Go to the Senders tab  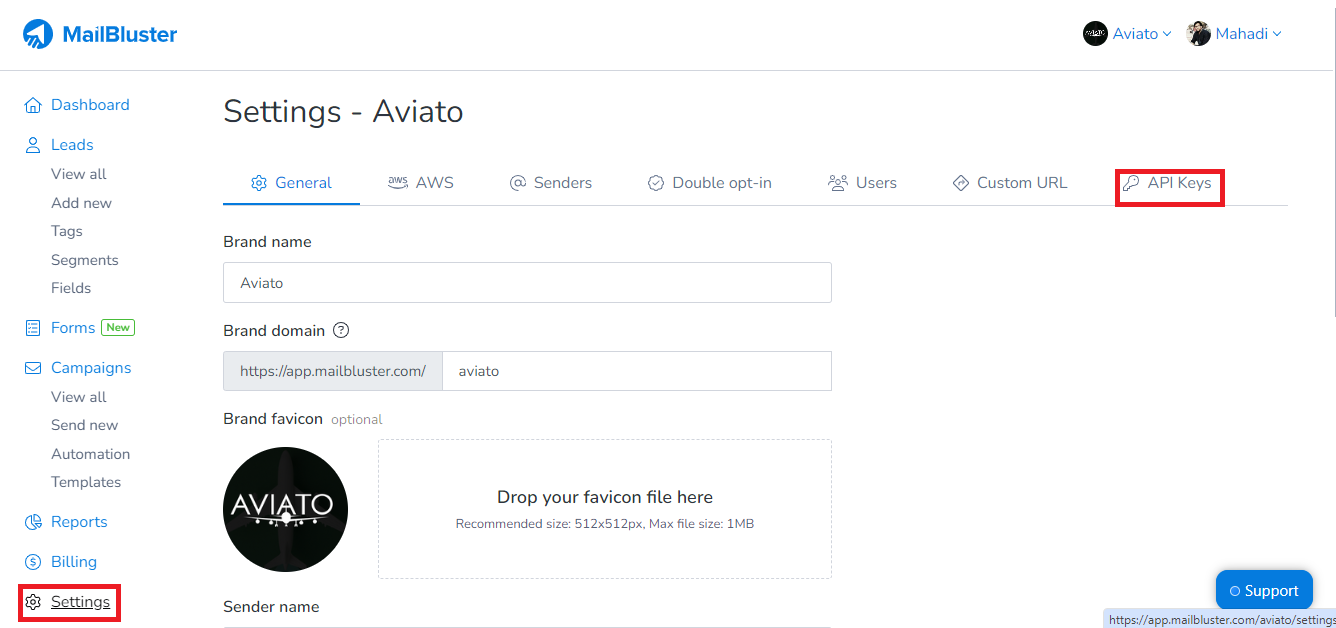tap(551, 183)
